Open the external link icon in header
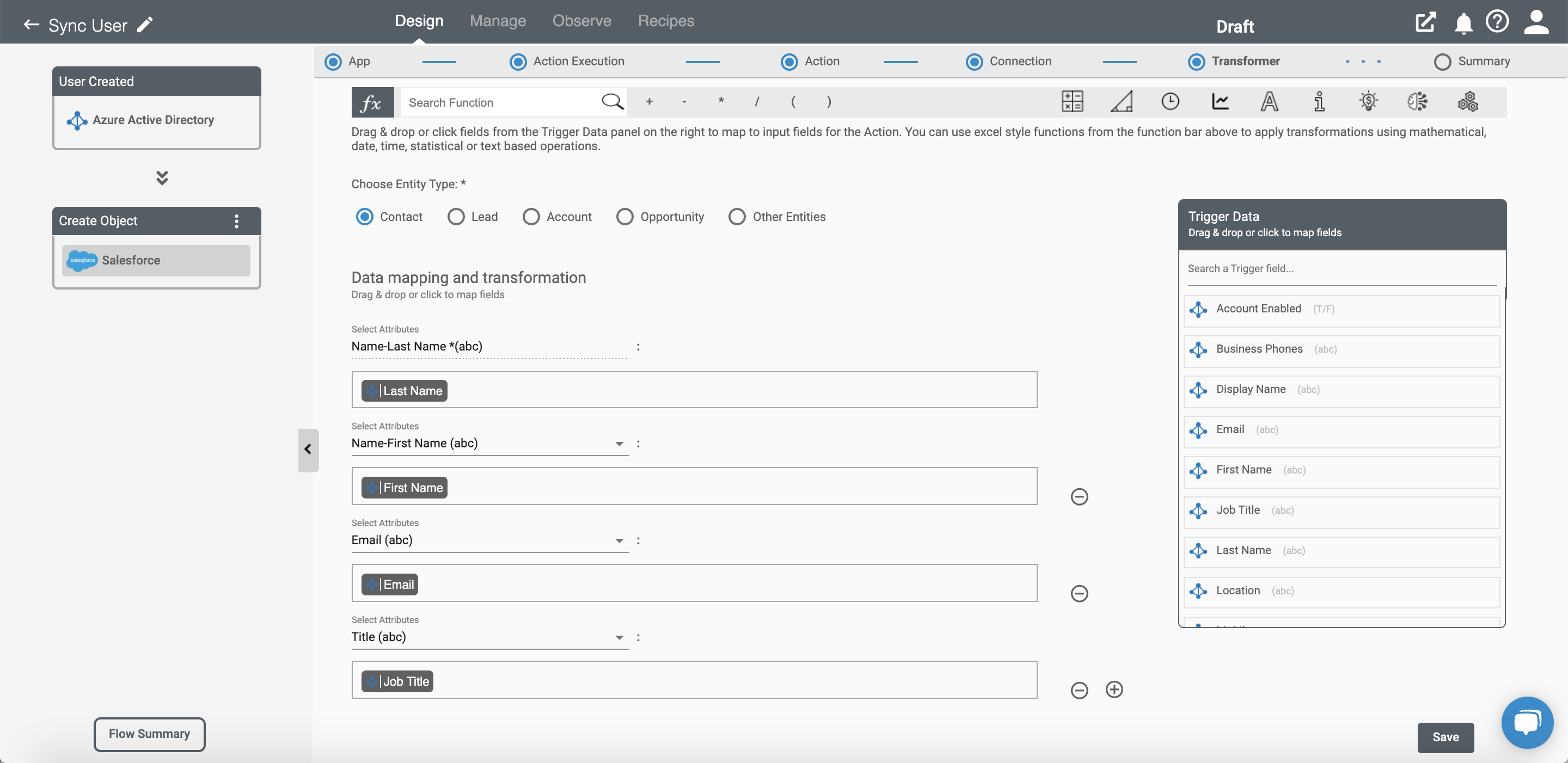This screenshot has height=763, width=1568. pos(1425,22)
